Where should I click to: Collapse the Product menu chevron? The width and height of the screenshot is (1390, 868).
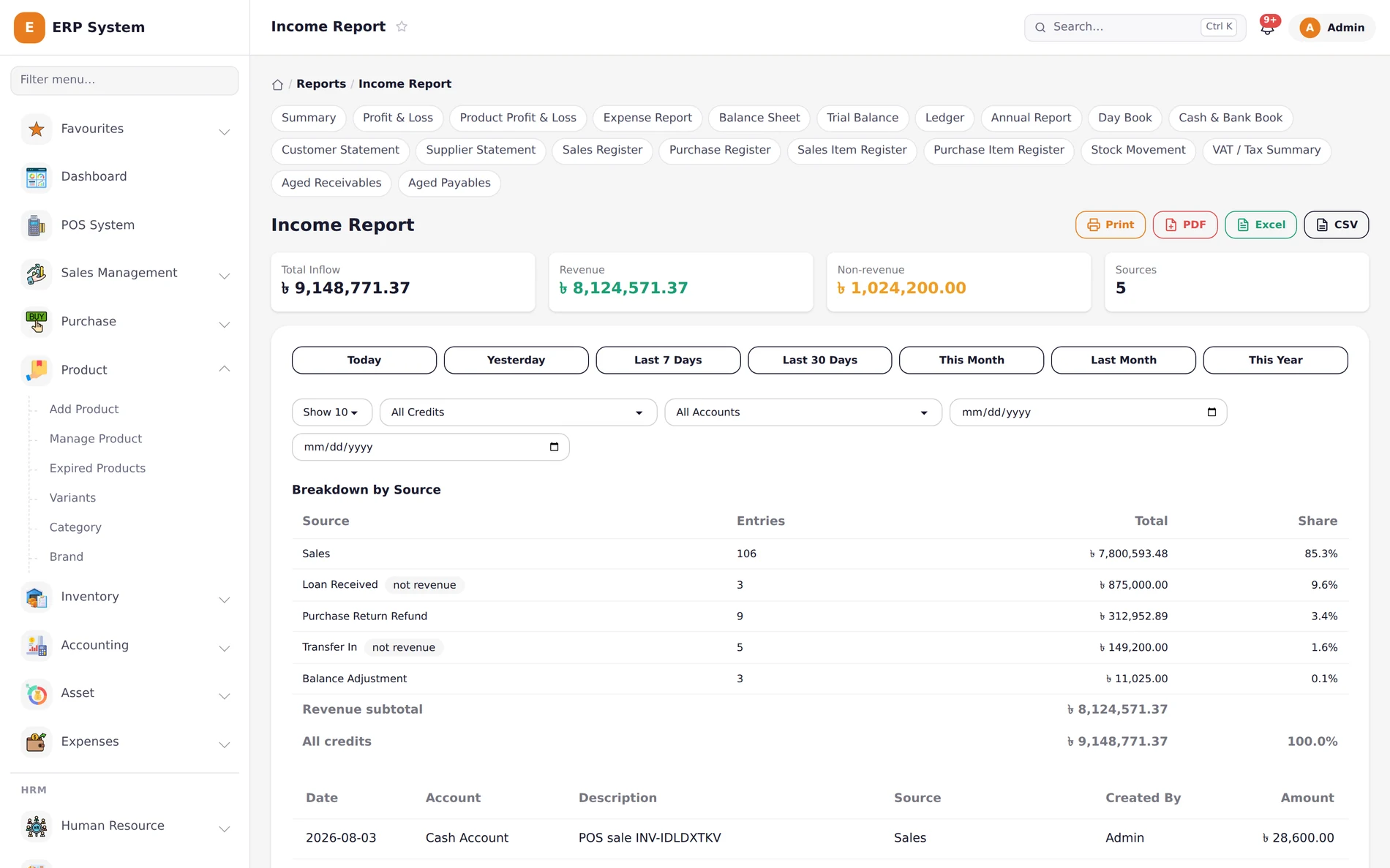pyautogui.click(x=225, y=369)
